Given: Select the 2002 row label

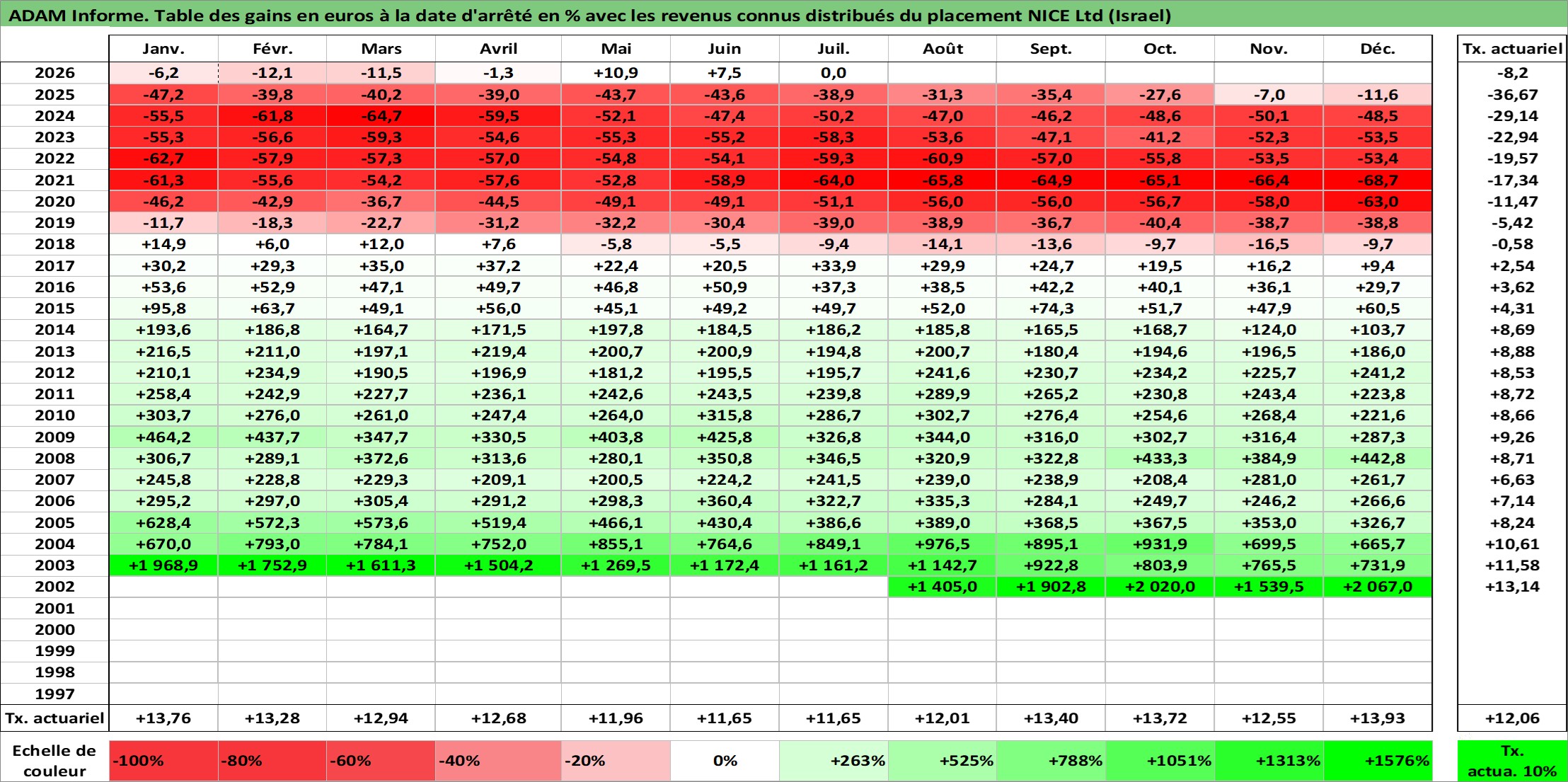Looking at the screenshot, I should 54,587.
